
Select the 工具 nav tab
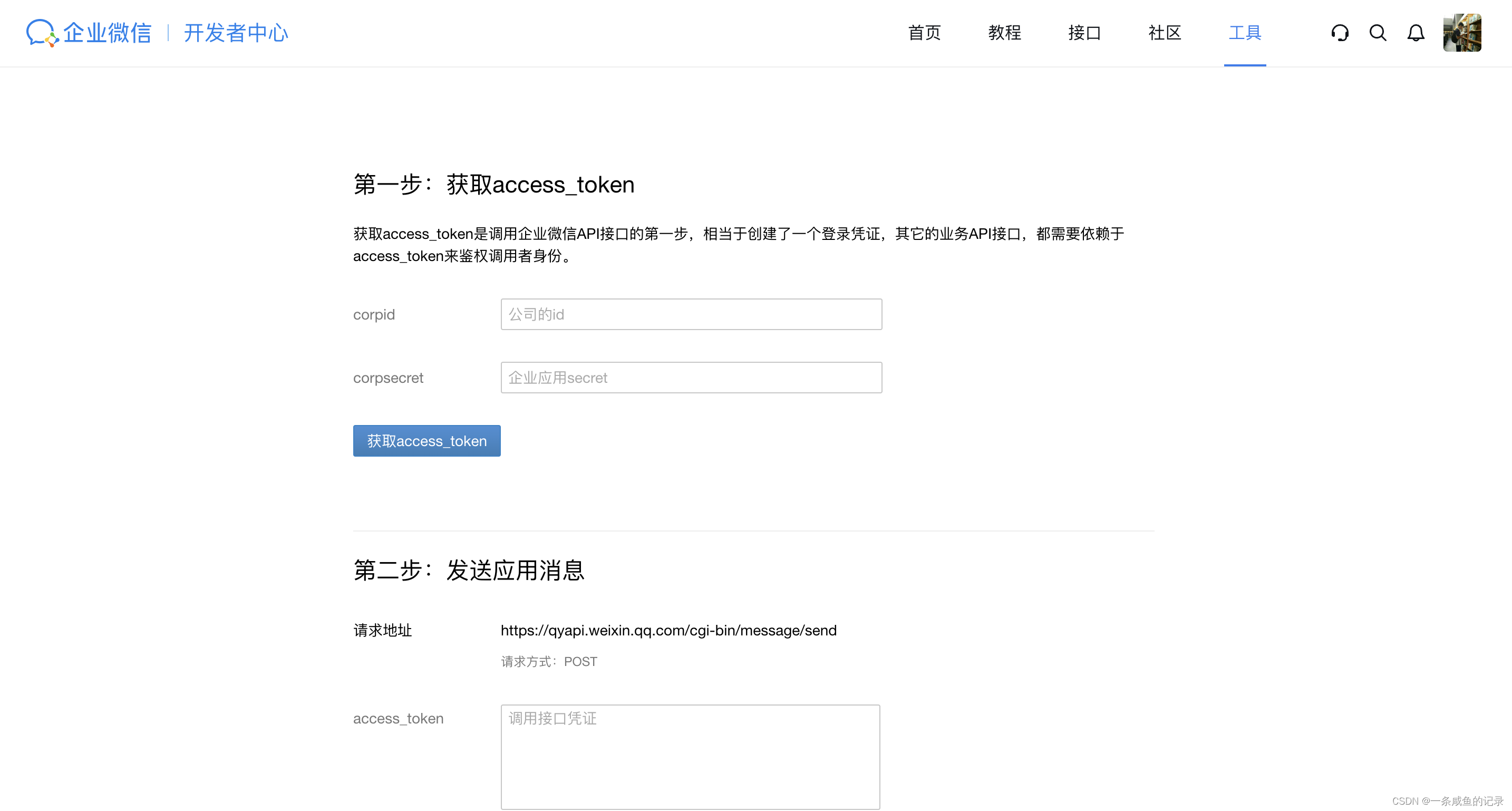[1244, 33]
